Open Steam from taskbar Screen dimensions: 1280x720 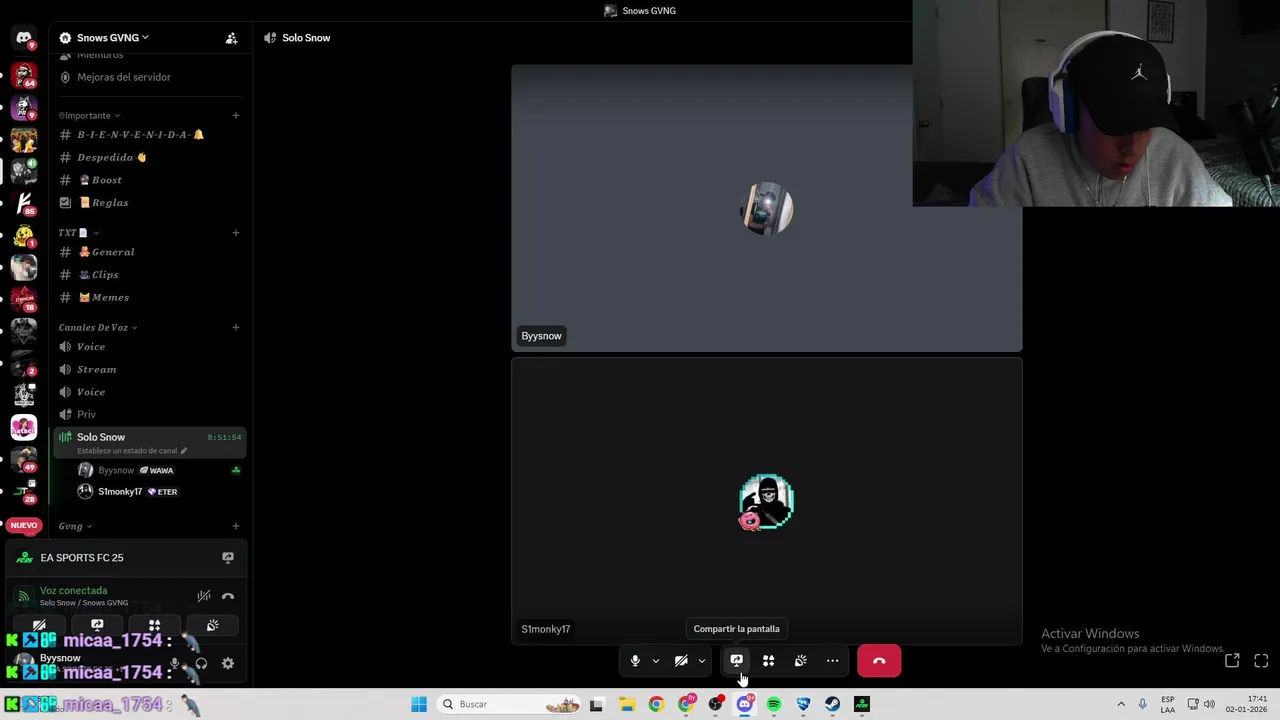click(x=832, y=704)
